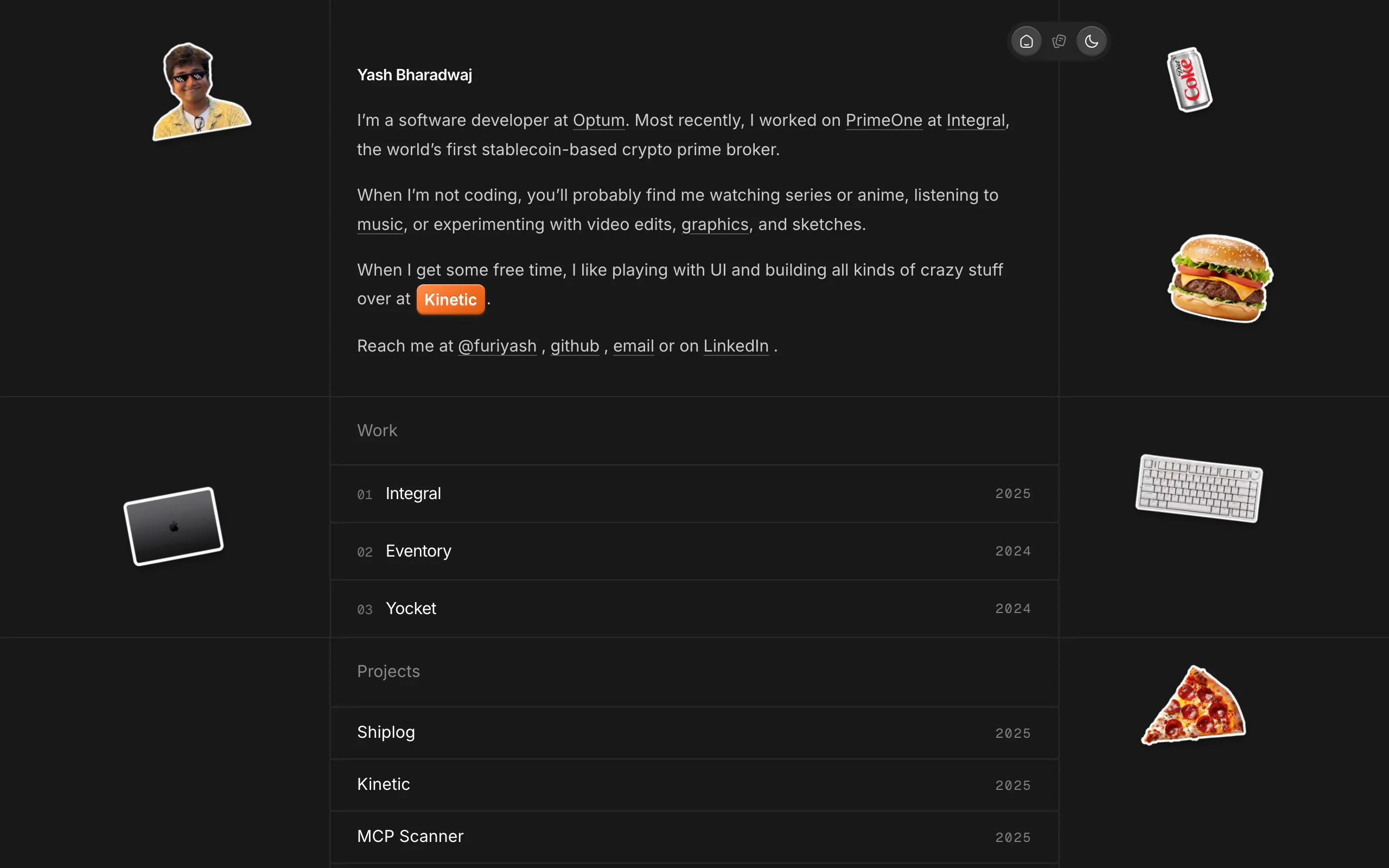Open the MCP Scanner project row

click(694, 837)
